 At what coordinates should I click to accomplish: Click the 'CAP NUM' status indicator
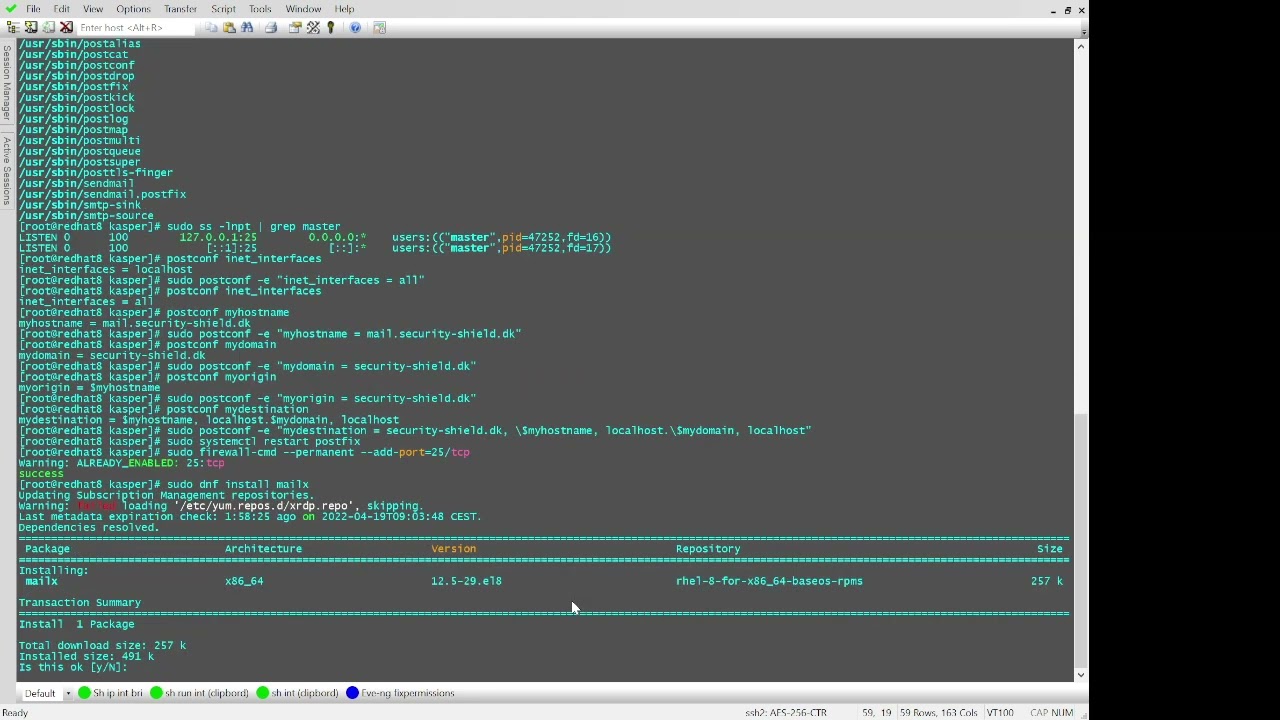pyautogui.click(x=1051, y=713)
